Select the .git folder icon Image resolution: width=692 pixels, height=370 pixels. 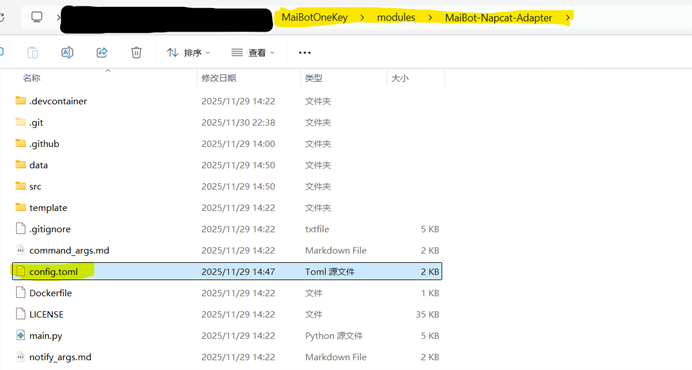[x=20, y=122]
